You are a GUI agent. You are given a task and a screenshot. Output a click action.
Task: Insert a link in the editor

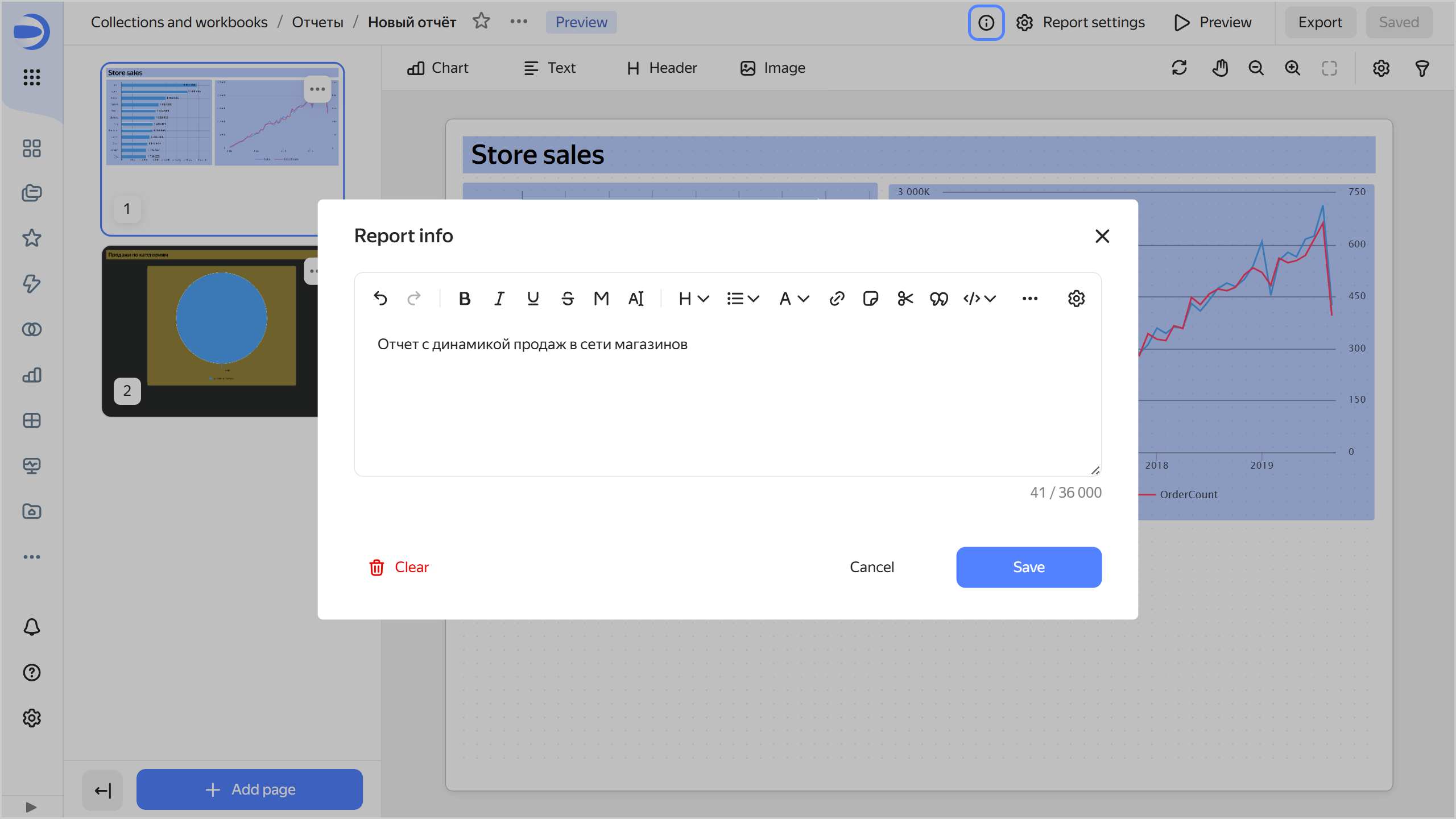pyautogui.click(x=837, y=299)
